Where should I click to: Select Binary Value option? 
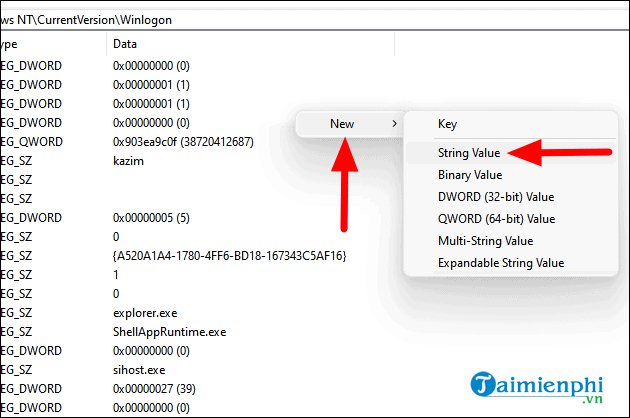[x=468, y=175]
